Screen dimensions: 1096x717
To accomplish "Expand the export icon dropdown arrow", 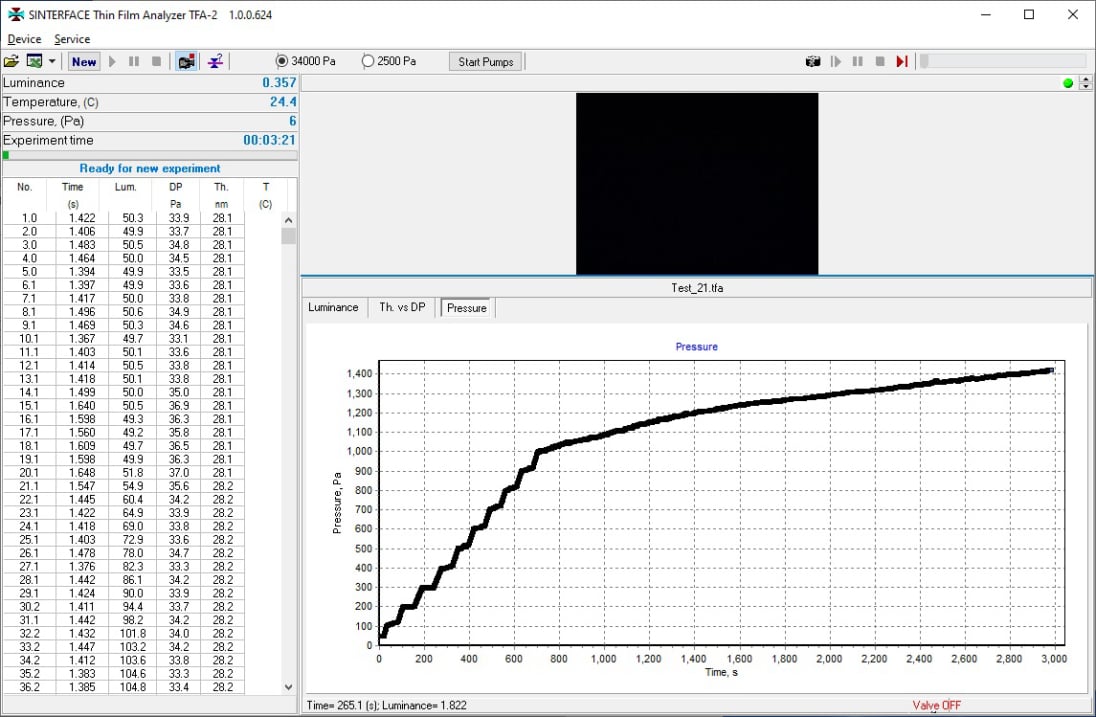I will click(x=52, y=61).
